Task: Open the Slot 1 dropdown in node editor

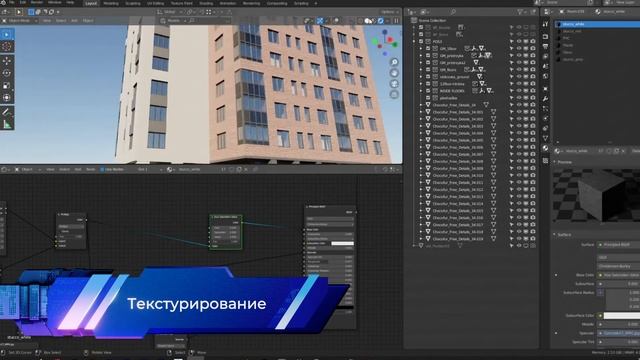Action: [x=149, y=169]
